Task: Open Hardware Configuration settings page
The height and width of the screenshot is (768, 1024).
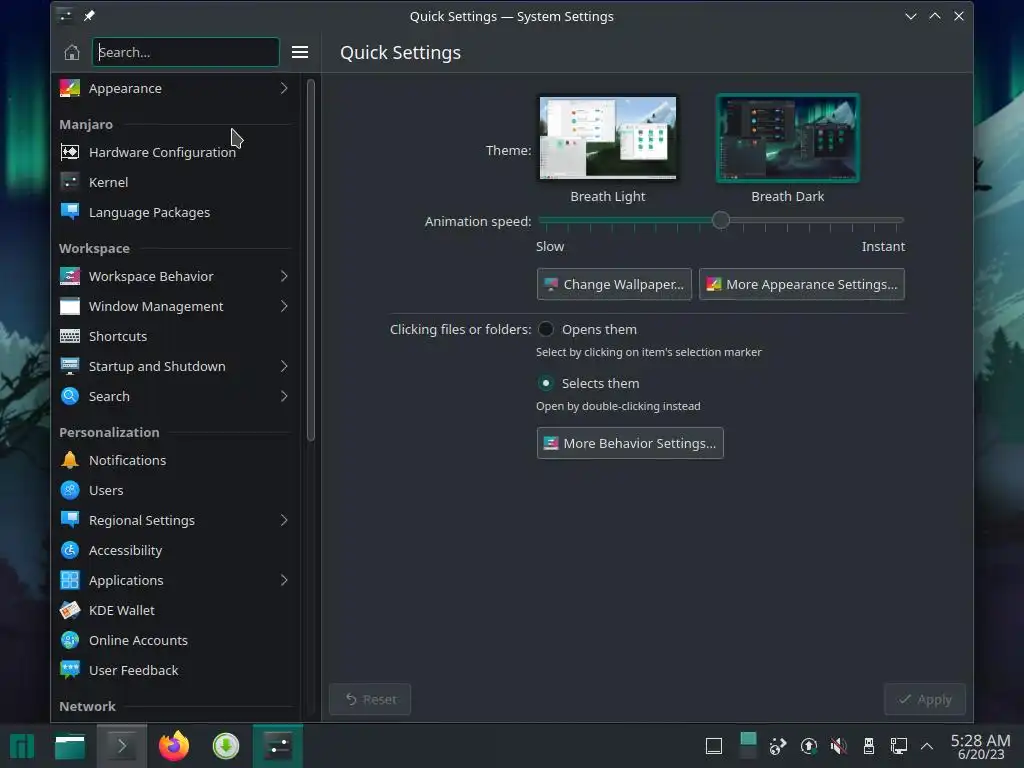Action: tap(175, 152)
